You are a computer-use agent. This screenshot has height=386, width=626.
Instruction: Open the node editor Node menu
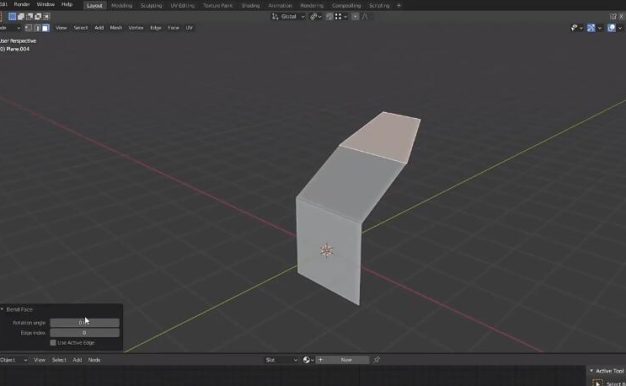[94, 360]
